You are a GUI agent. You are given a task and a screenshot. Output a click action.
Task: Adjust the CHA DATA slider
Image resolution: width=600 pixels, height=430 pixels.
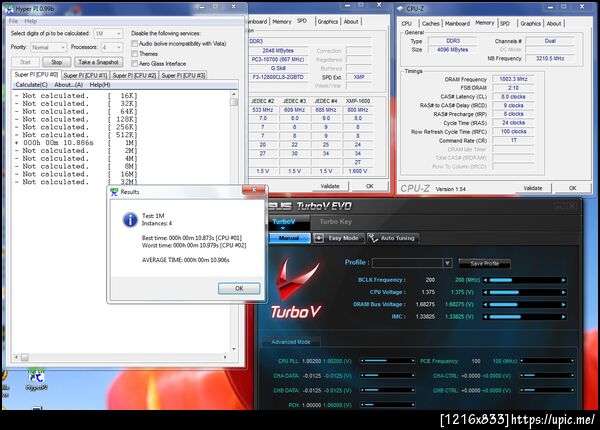coord(387,376)
